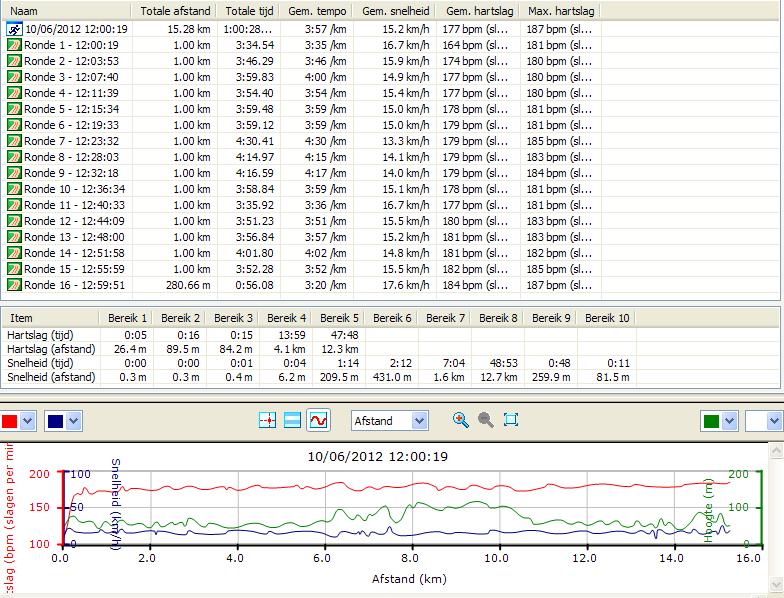The image size is (784, 598).
Task: Open the Afstand x-axis dropdown
Action: [x=420, y=421]
